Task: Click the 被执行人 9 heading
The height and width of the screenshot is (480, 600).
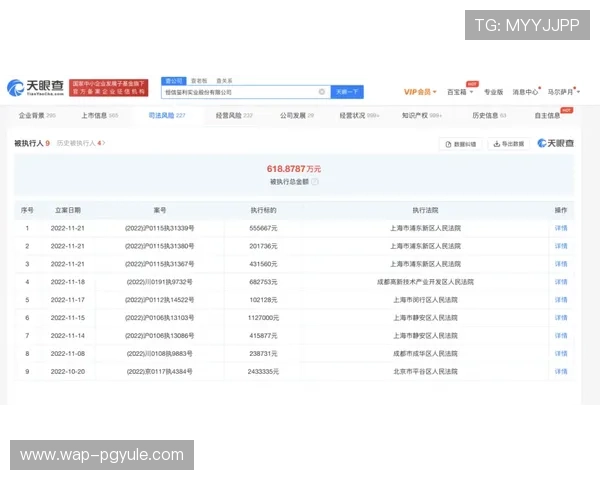Action: coord(32,143)
